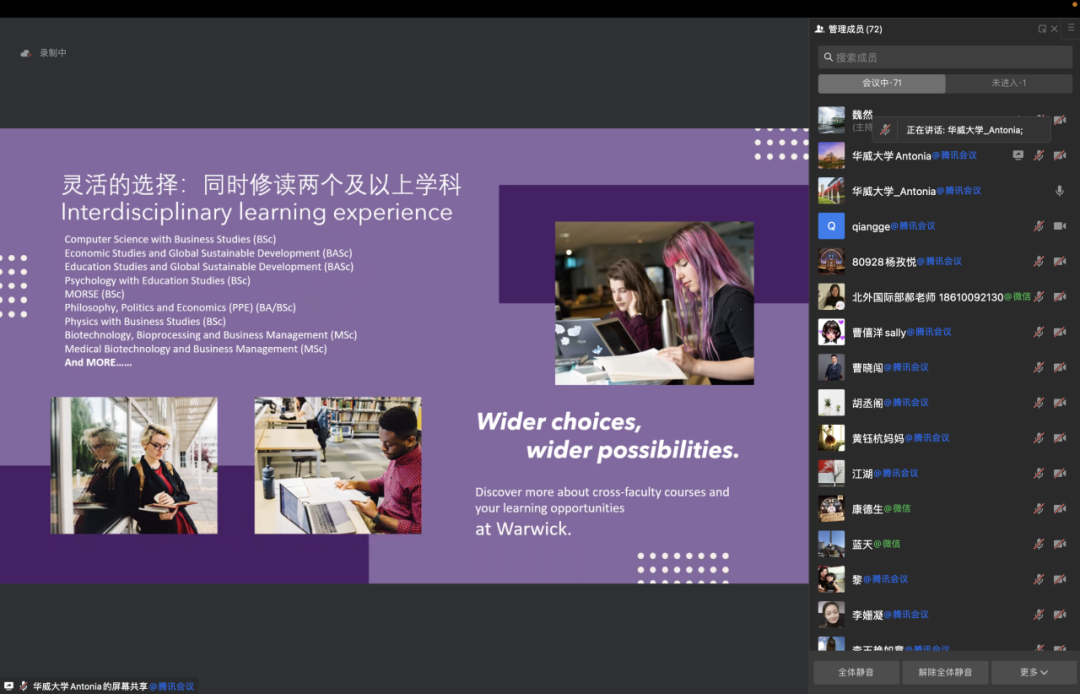This screenshot has height=694, width=1080.
Task: Select qiangge's blue Q avatar
Action: coord(831,226)
